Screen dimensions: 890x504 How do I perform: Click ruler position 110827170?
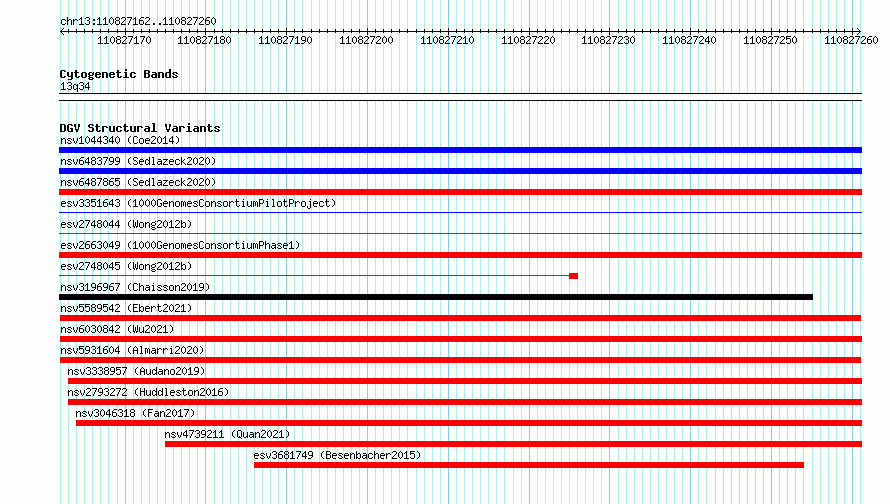124,40
